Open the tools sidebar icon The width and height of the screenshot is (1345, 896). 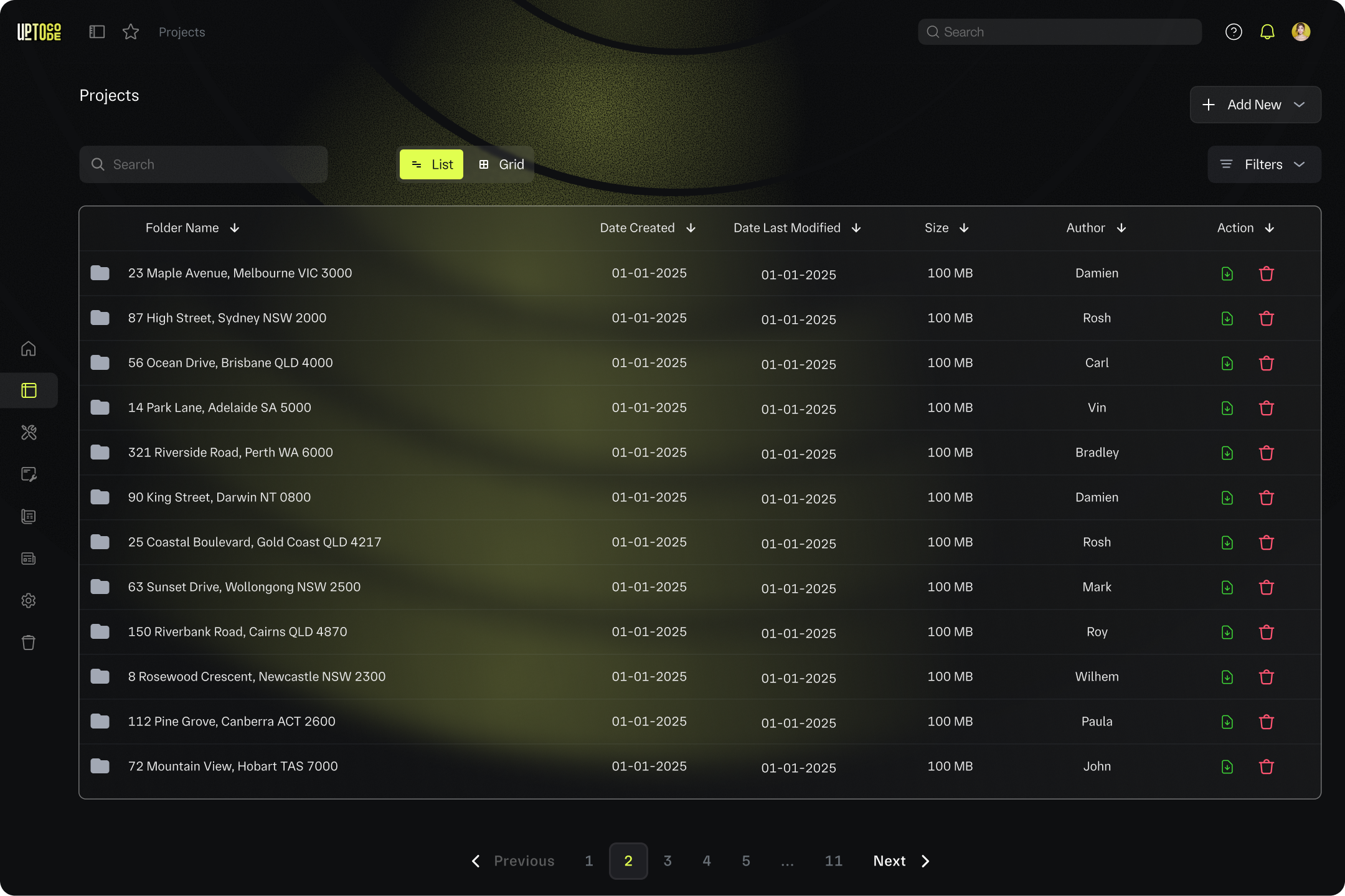point(29,432)
